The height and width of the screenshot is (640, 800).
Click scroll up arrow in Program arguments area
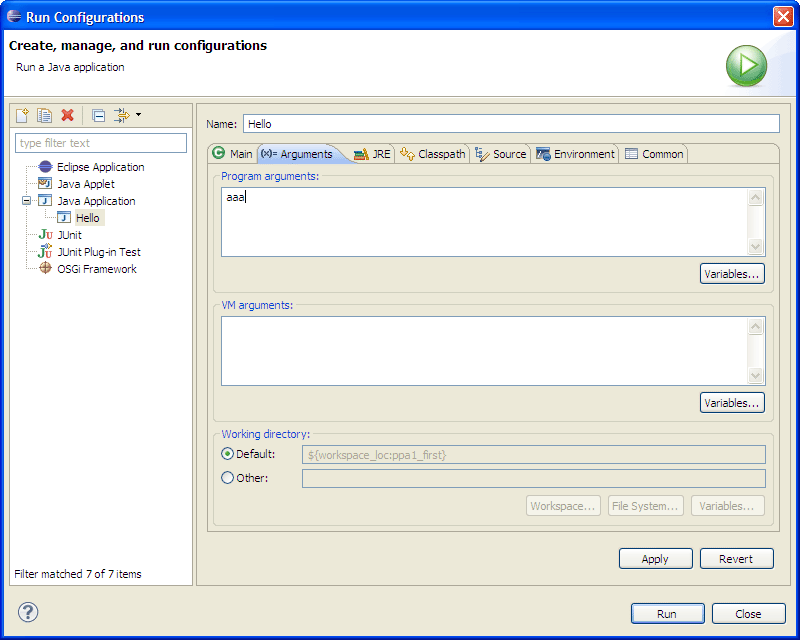coord(756,197)
